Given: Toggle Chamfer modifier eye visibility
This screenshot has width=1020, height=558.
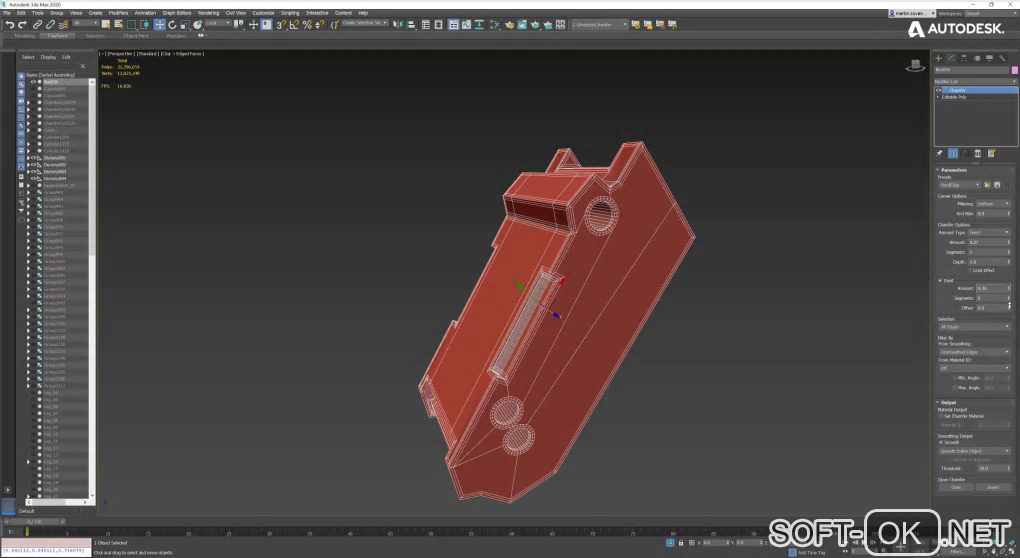Looking at the screenshot, I should pos(939,90).
